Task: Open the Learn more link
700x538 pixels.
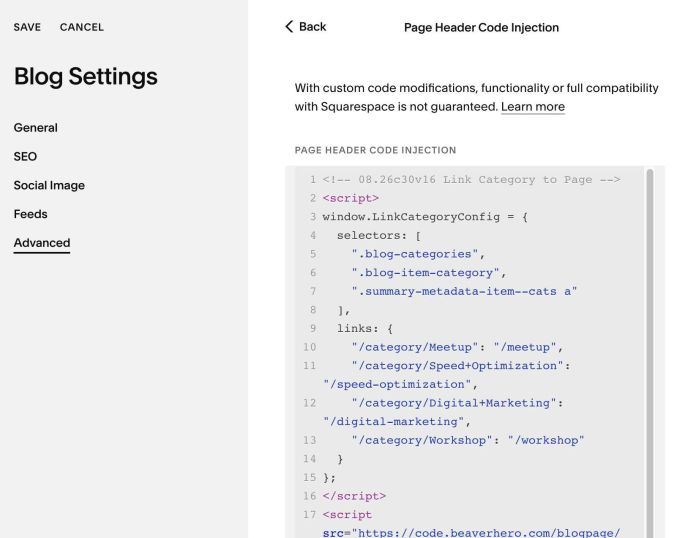Action: (x=533, y=107)
